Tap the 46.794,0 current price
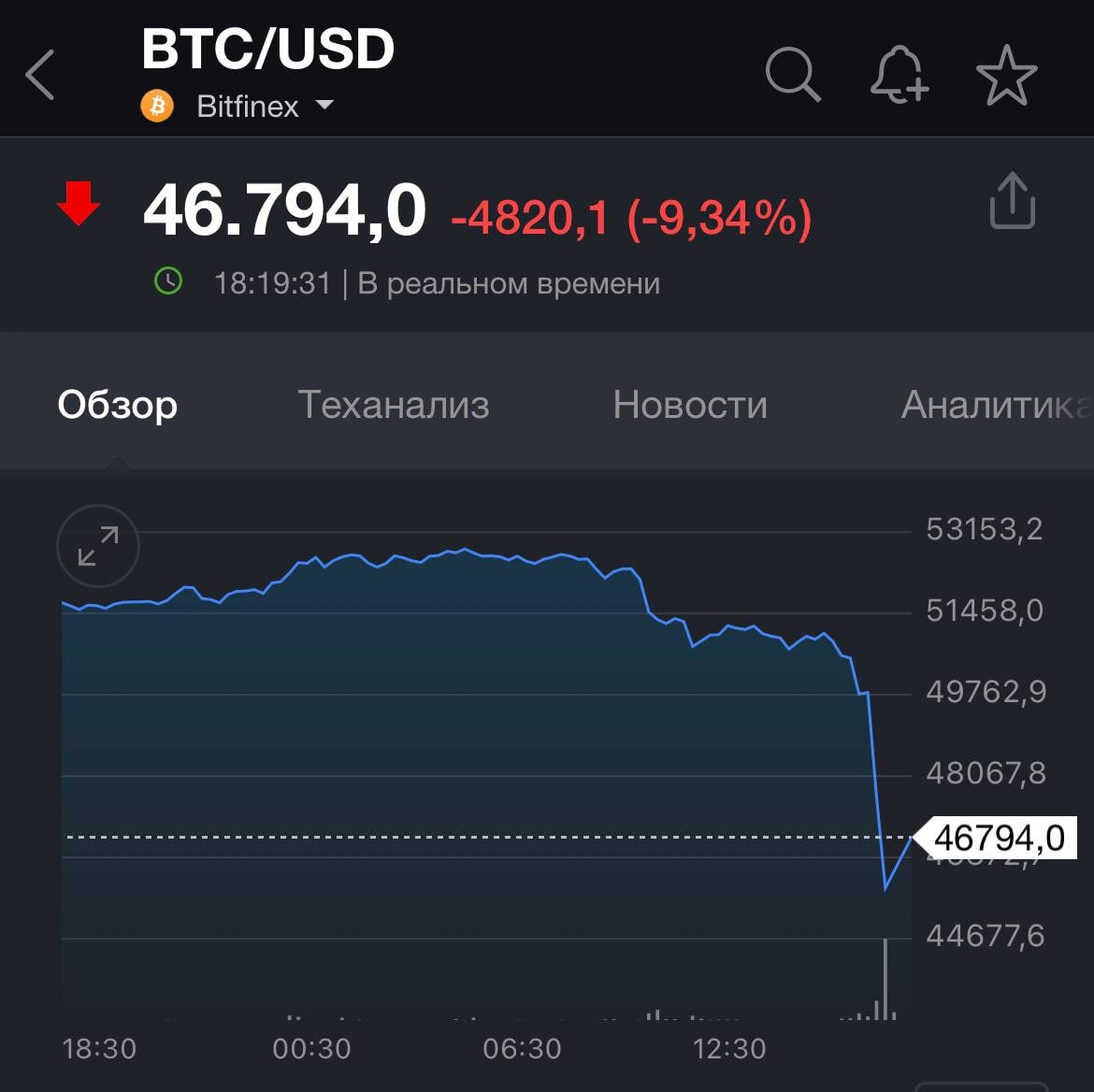 click(284, 209)
